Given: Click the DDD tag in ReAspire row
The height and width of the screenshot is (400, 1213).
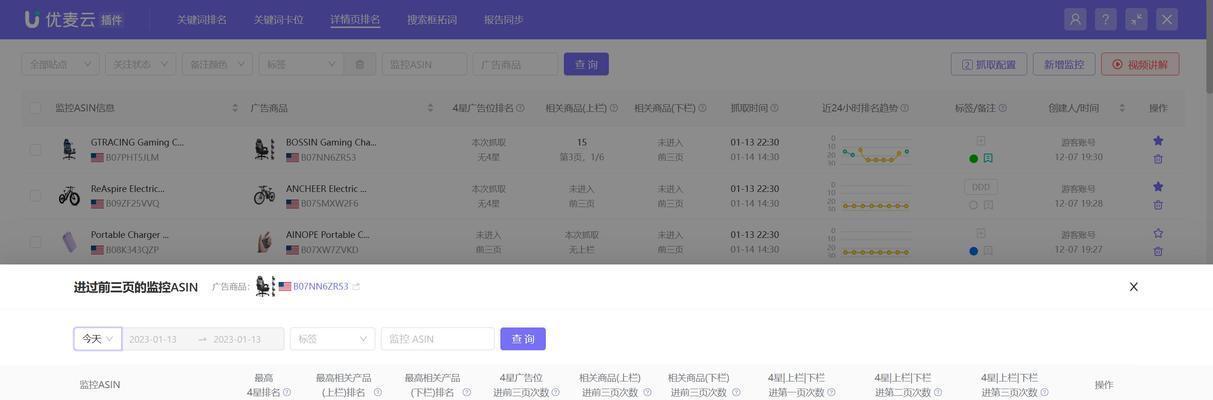Looking at the screenshot, I should 981,187.
